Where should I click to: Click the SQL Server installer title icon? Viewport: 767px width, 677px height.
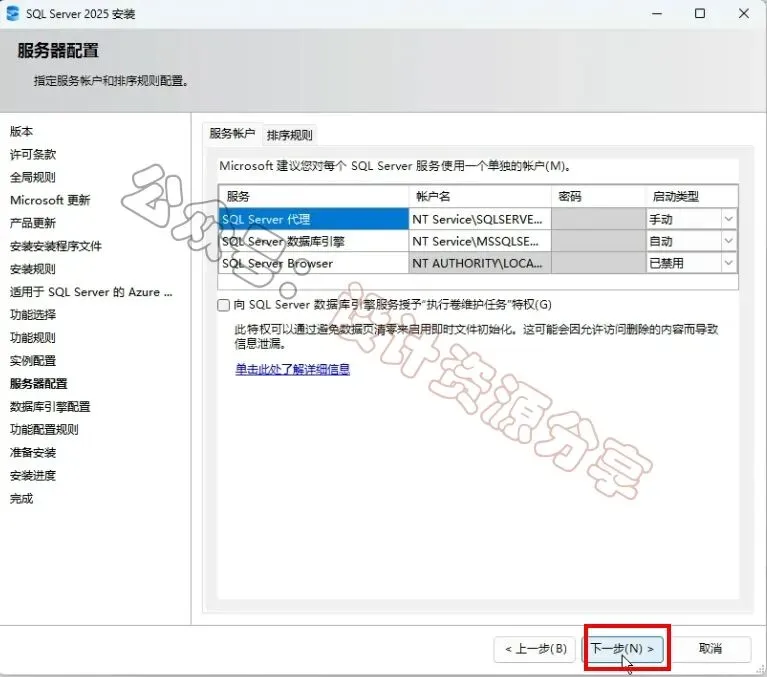[x=12, y=13]
